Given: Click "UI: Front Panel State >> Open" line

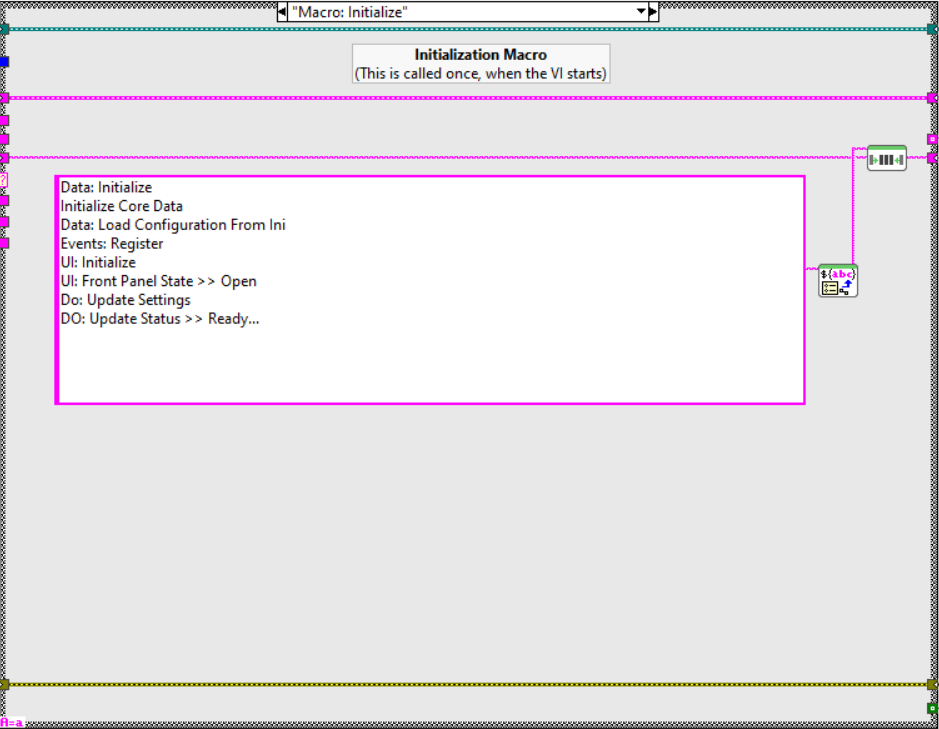Looking at the screenshot, I should [x=158, y=281].
